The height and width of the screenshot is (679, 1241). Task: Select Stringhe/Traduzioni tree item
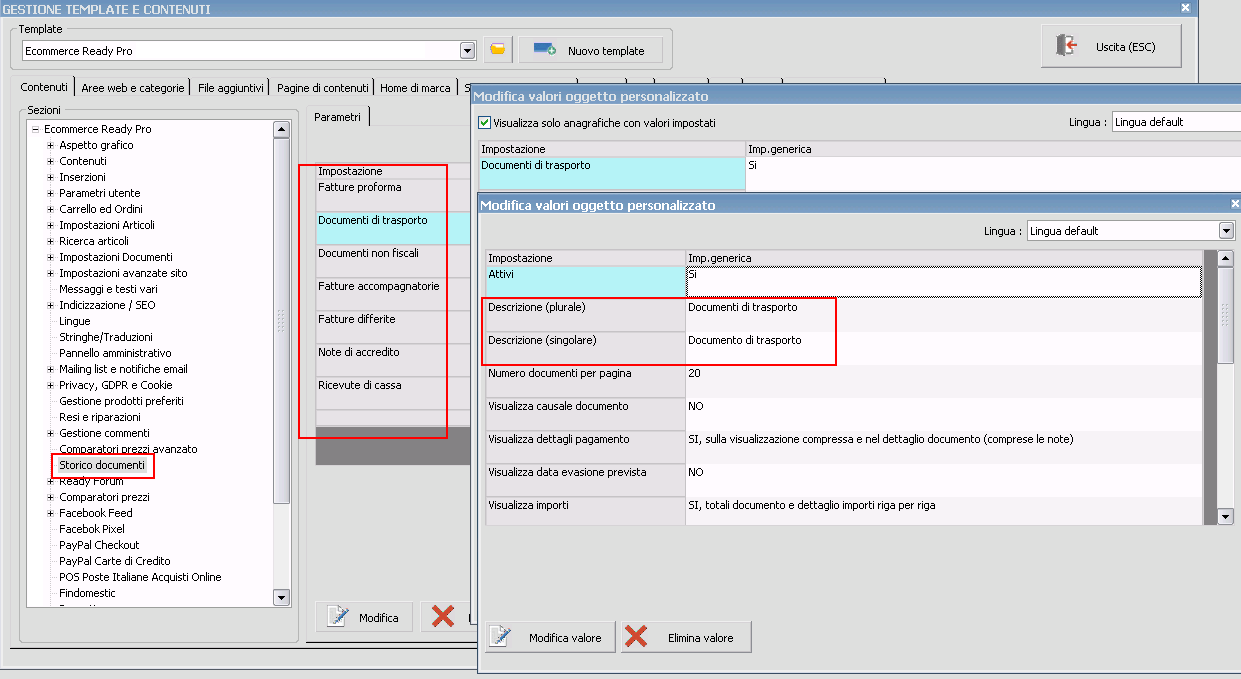click(106, 337)
